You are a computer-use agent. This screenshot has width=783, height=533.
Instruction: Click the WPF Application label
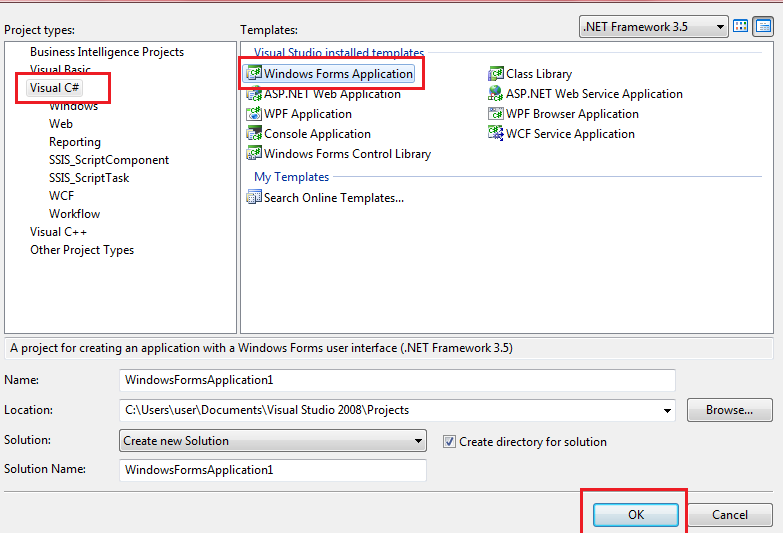pyautogui.click(x=308, y=114)
